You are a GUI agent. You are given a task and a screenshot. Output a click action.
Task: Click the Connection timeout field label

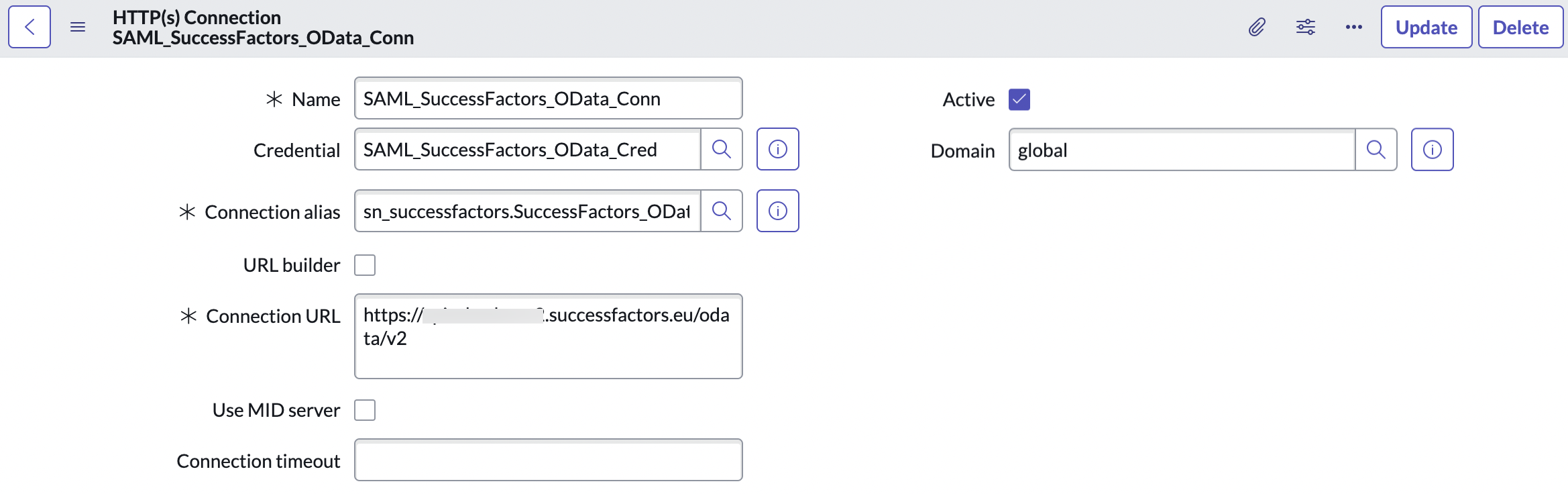click(x=258, y=461)
